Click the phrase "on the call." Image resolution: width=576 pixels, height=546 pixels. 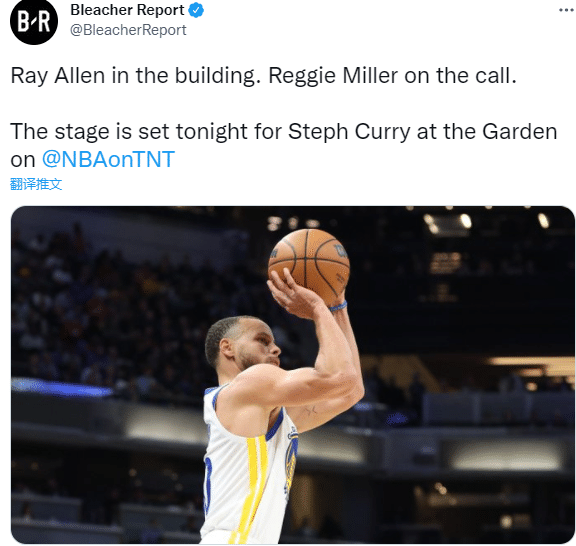[x=461, y=76]
